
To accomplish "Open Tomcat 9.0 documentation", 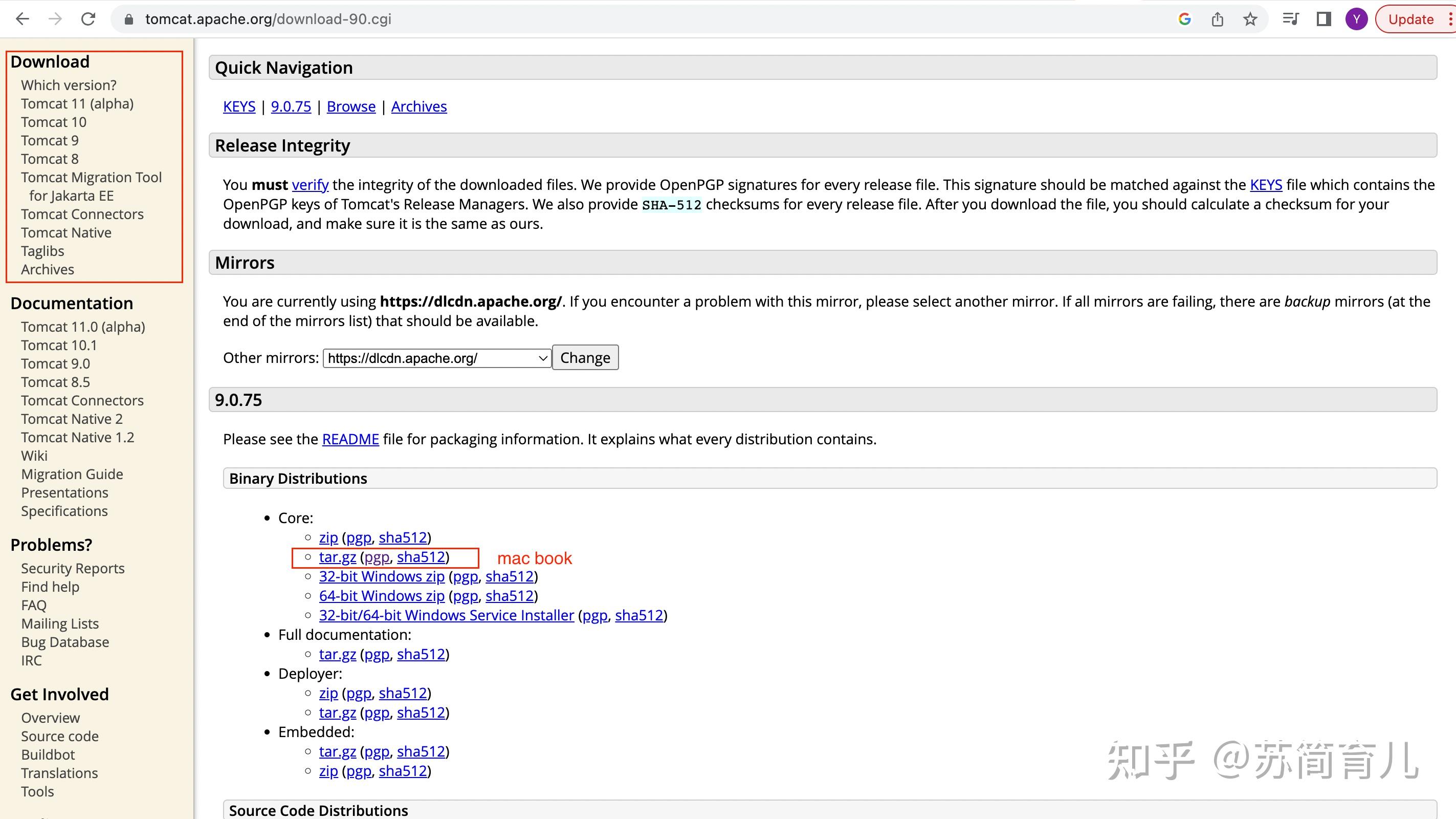I will click(55, 363).
